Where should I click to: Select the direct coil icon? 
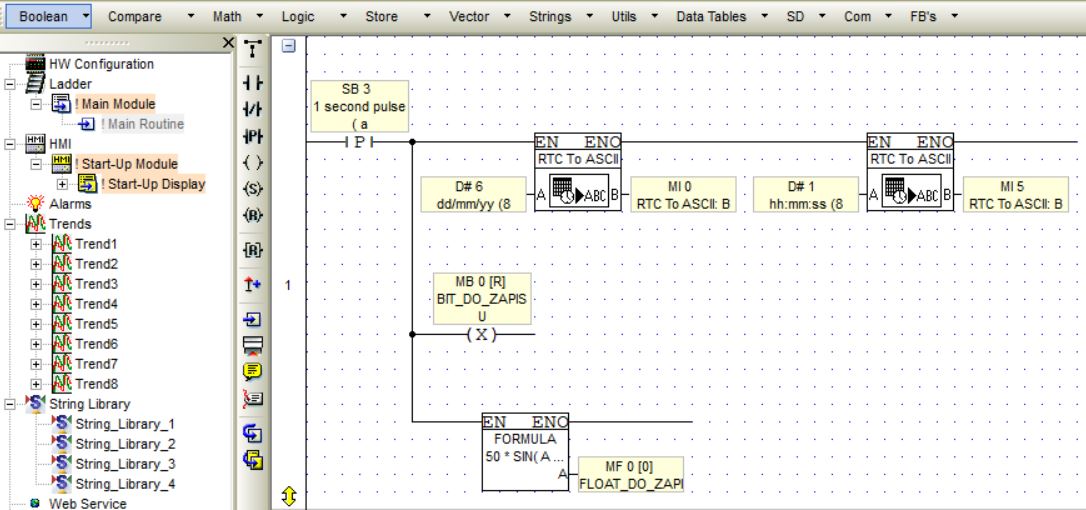tap(253, 163)
